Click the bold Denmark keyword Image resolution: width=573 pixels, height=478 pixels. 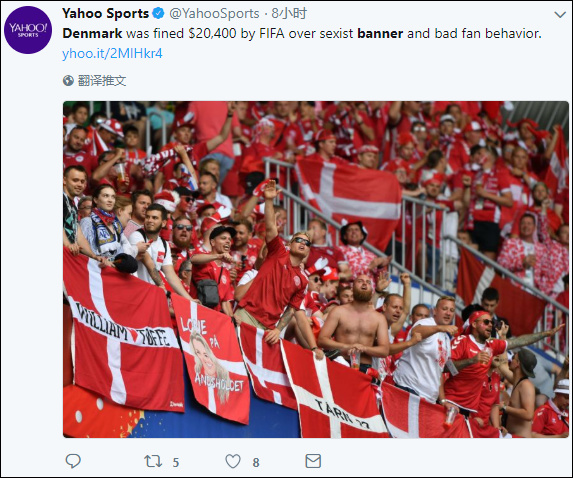(92, 34)
